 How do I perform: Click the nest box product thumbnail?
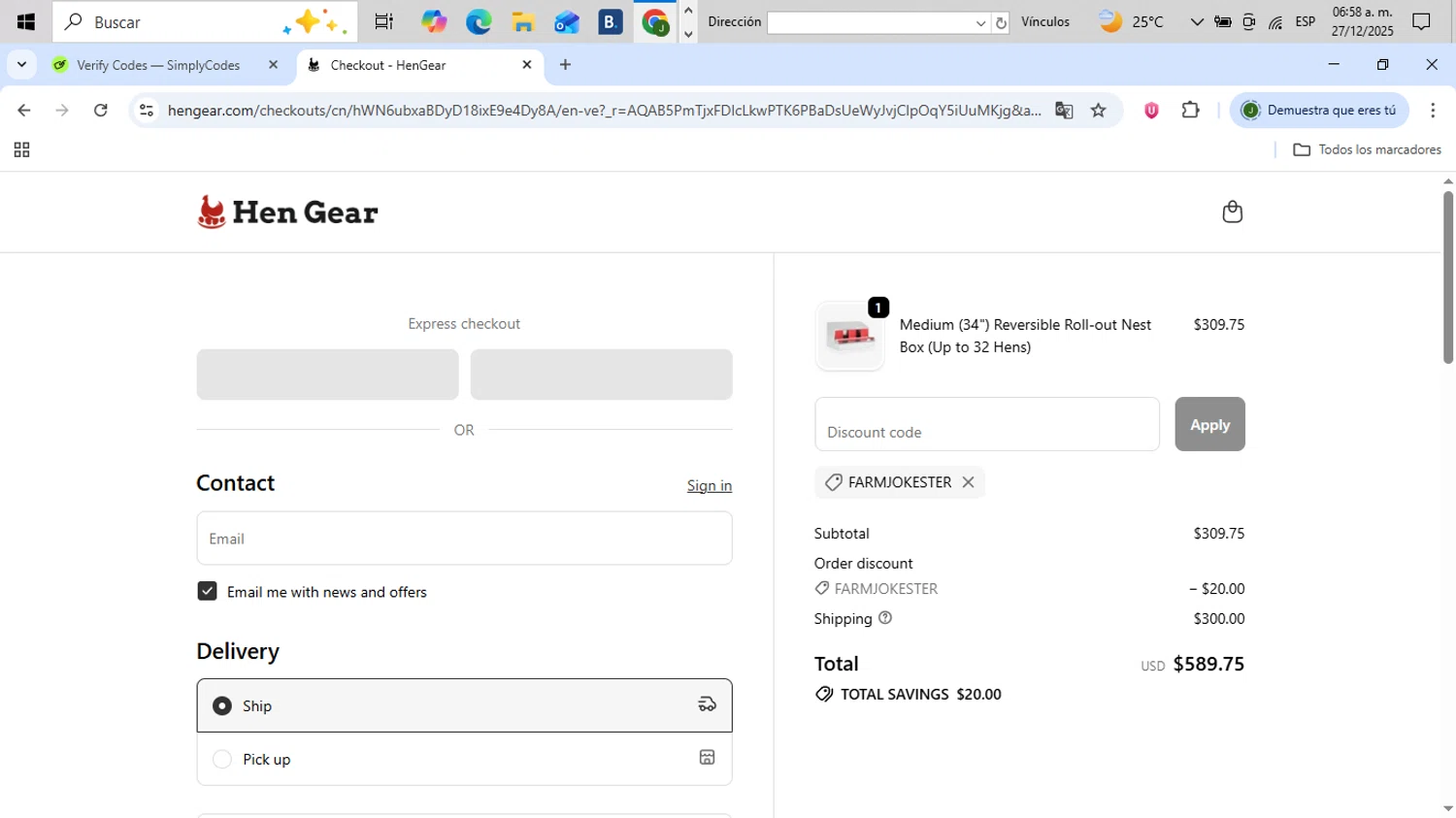coord(849,336)
